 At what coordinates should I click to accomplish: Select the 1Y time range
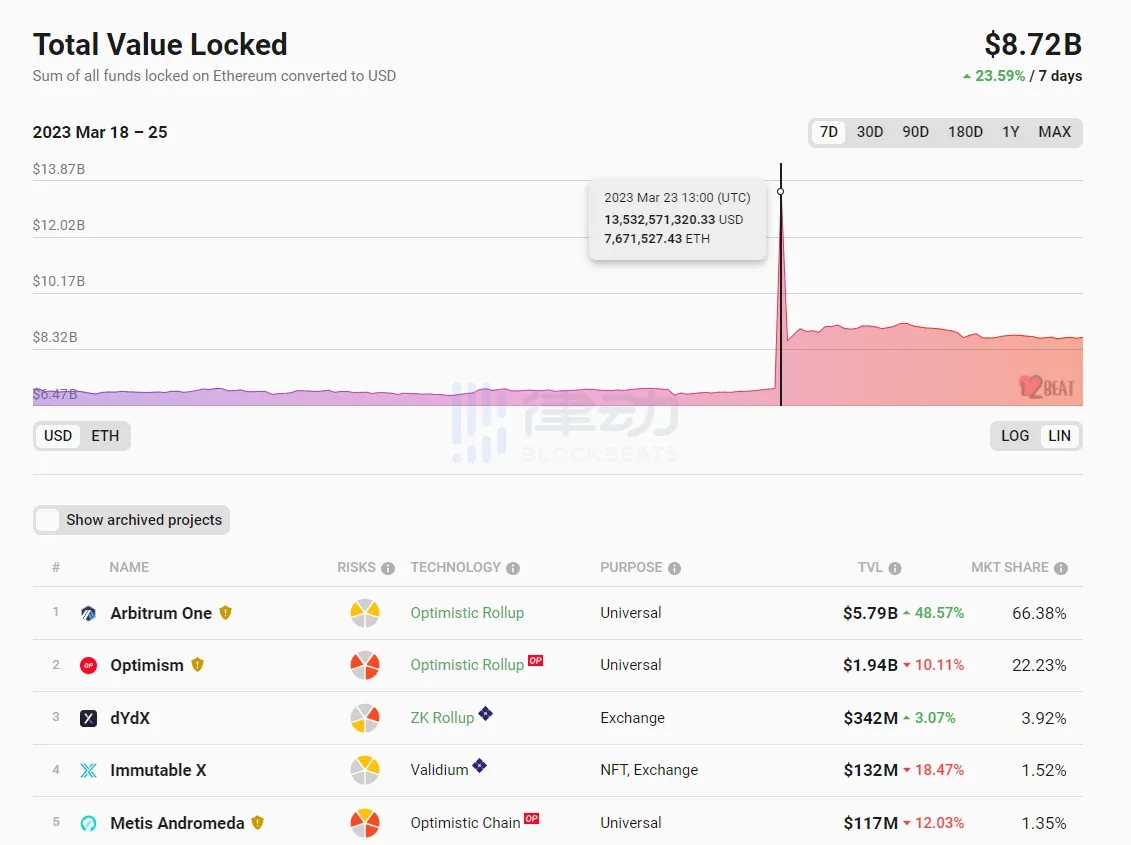click(x=1011, y=132)
